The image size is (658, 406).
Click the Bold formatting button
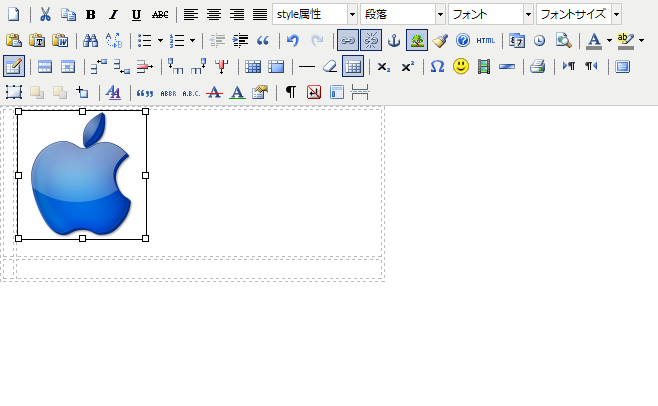pos(91,15)
